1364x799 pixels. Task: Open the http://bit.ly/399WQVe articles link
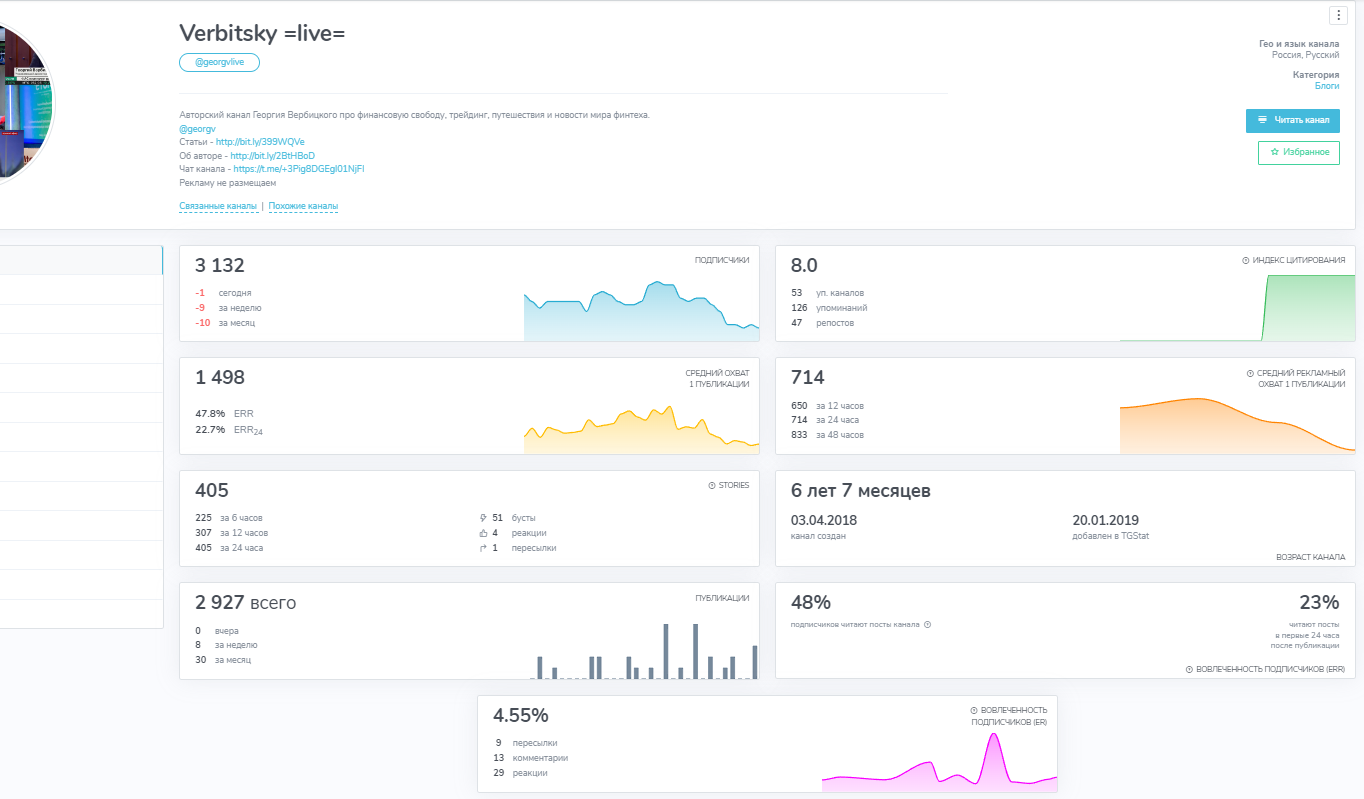tap(260, 142)
